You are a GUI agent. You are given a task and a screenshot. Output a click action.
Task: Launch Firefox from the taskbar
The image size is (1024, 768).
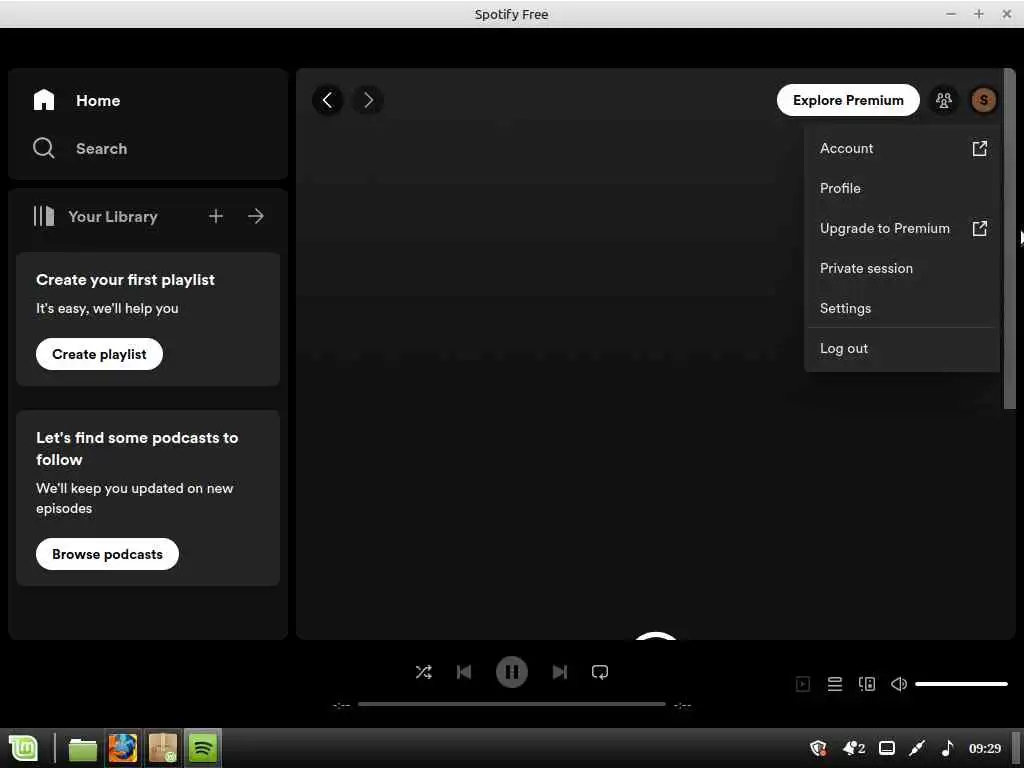click(123, 748)
